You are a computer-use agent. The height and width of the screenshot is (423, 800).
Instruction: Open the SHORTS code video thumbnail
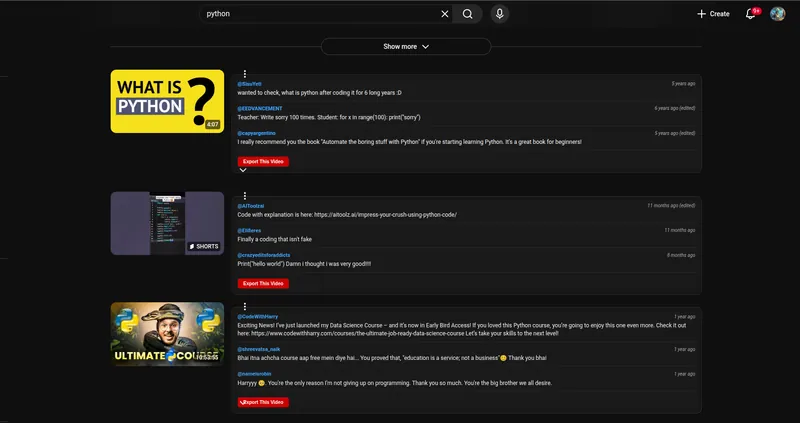coord(167,223)
